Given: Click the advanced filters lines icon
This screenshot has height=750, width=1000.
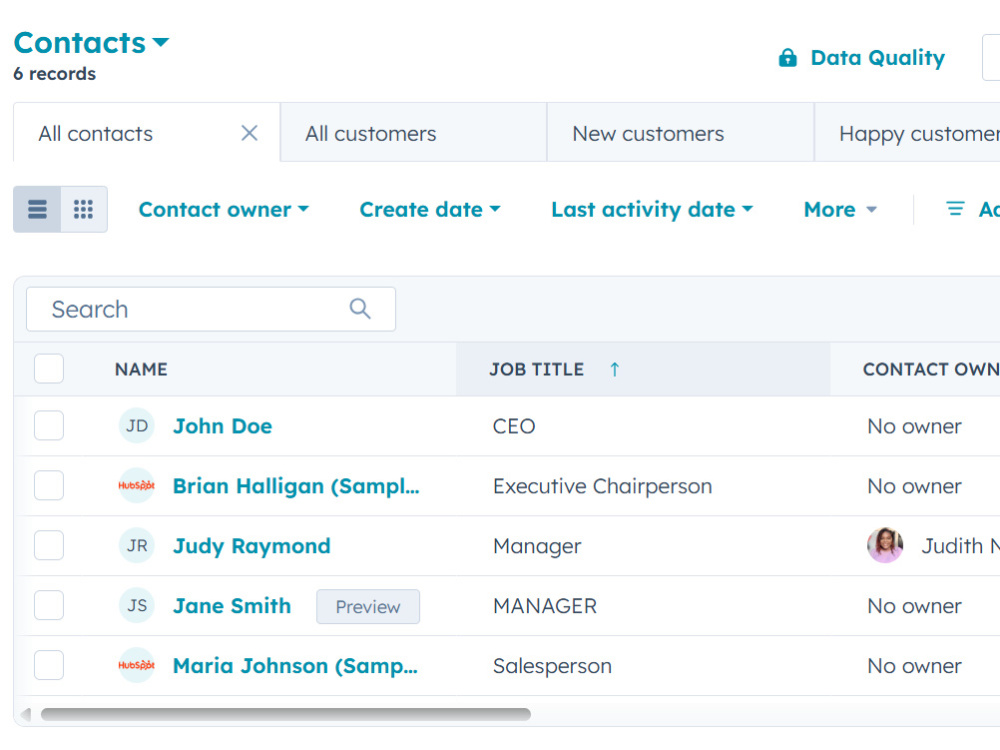Looking at the screenshot, I should pyautogui.click(x=955, y=209).
